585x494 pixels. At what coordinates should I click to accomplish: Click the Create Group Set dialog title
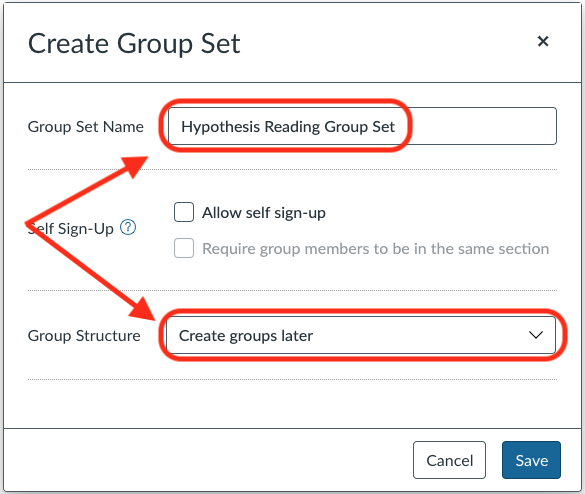(134, 44)
